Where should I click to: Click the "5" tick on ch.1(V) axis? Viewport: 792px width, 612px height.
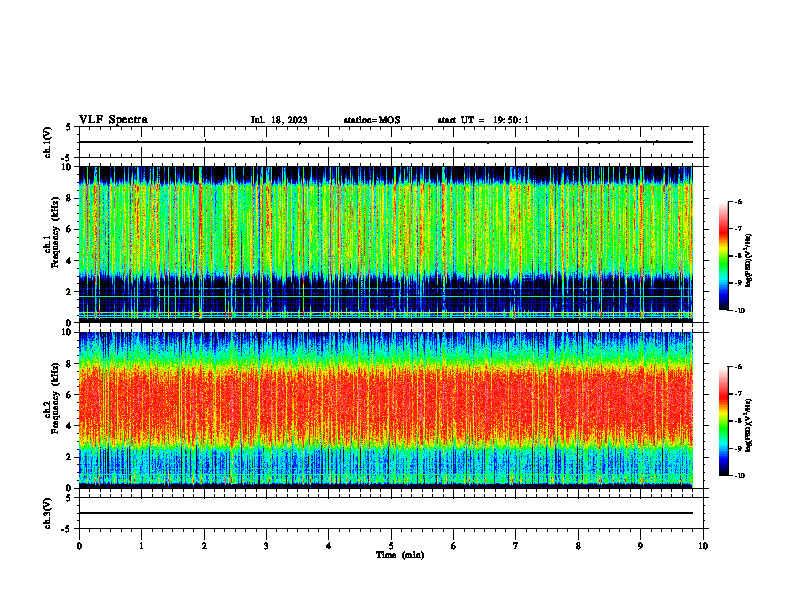tap(68, 127)
